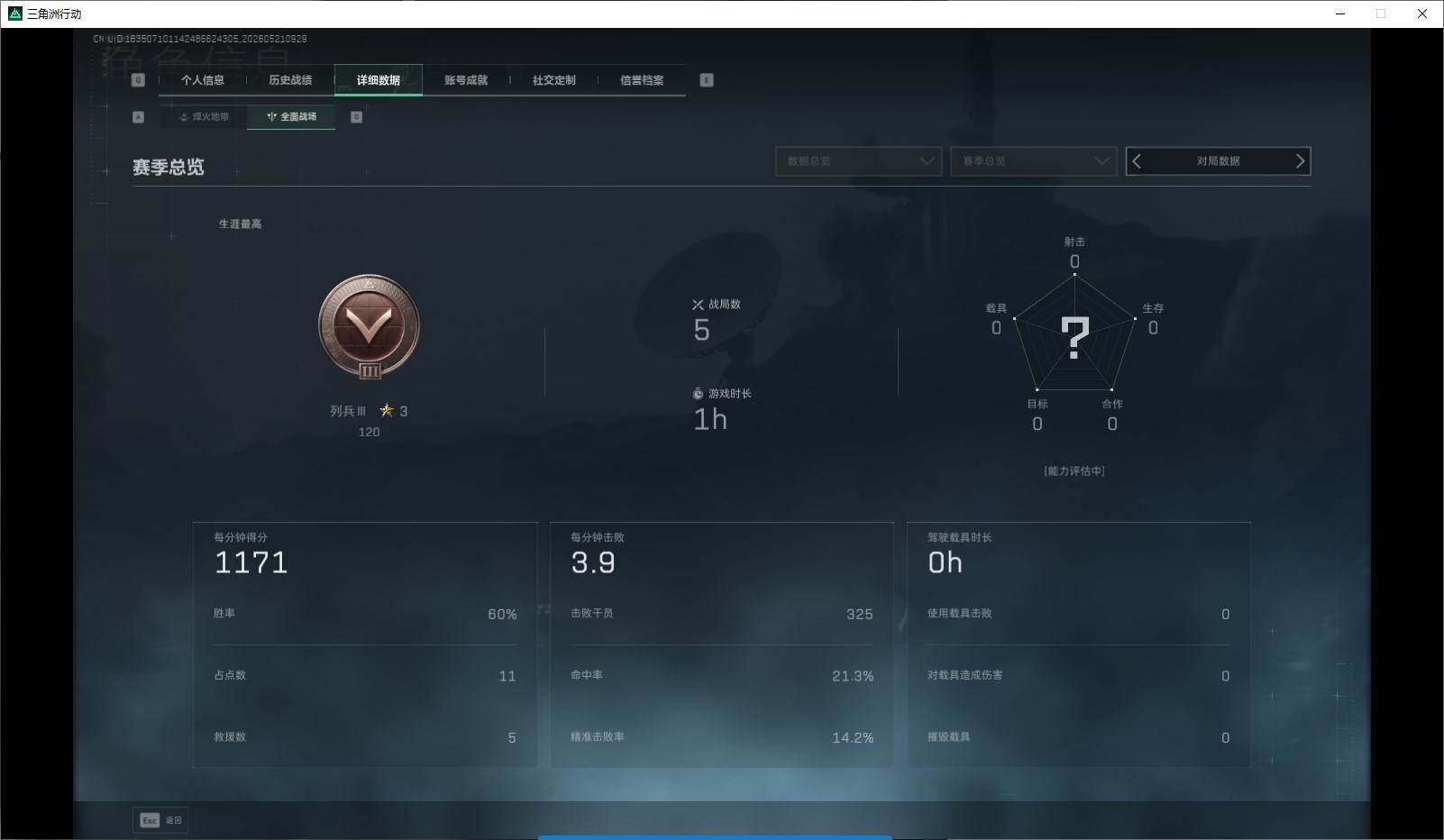Click the crossed swords icon beside 战局数
This screenshot has width=1444, height=840.
click(x=698, y=305)
